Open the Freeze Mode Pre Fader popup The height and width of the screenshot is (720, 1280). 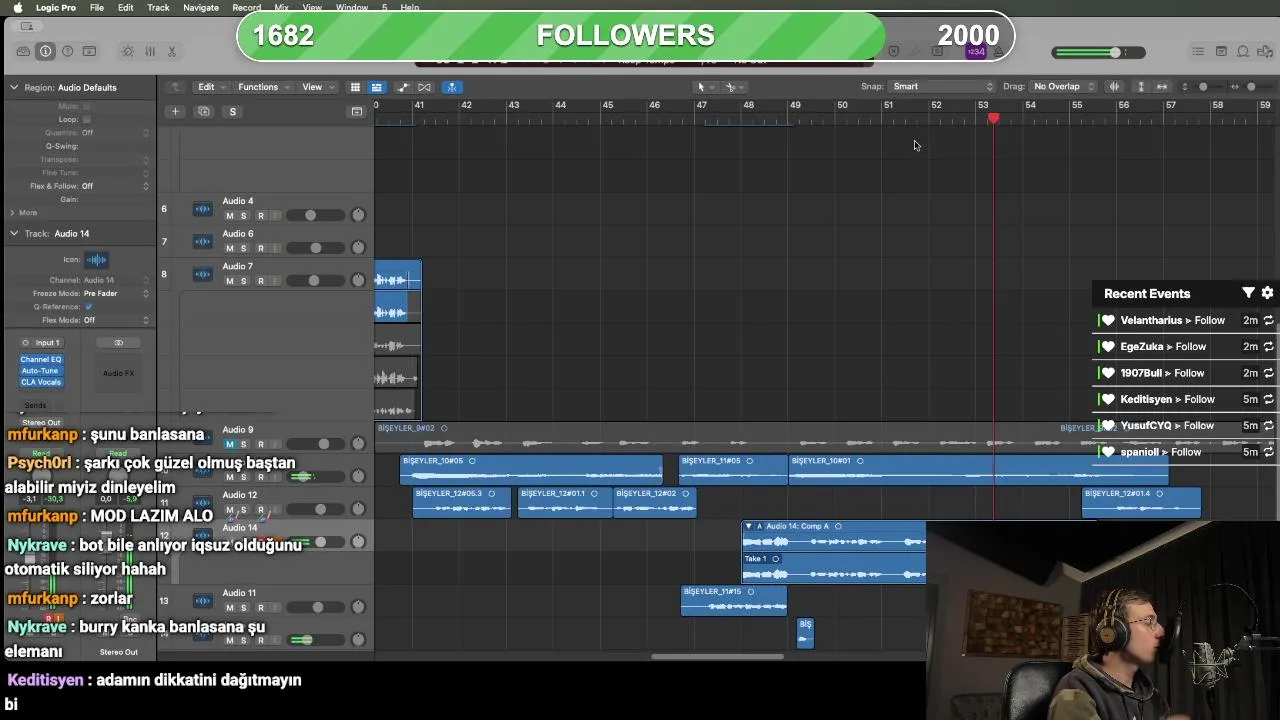[x=116, y=293]
